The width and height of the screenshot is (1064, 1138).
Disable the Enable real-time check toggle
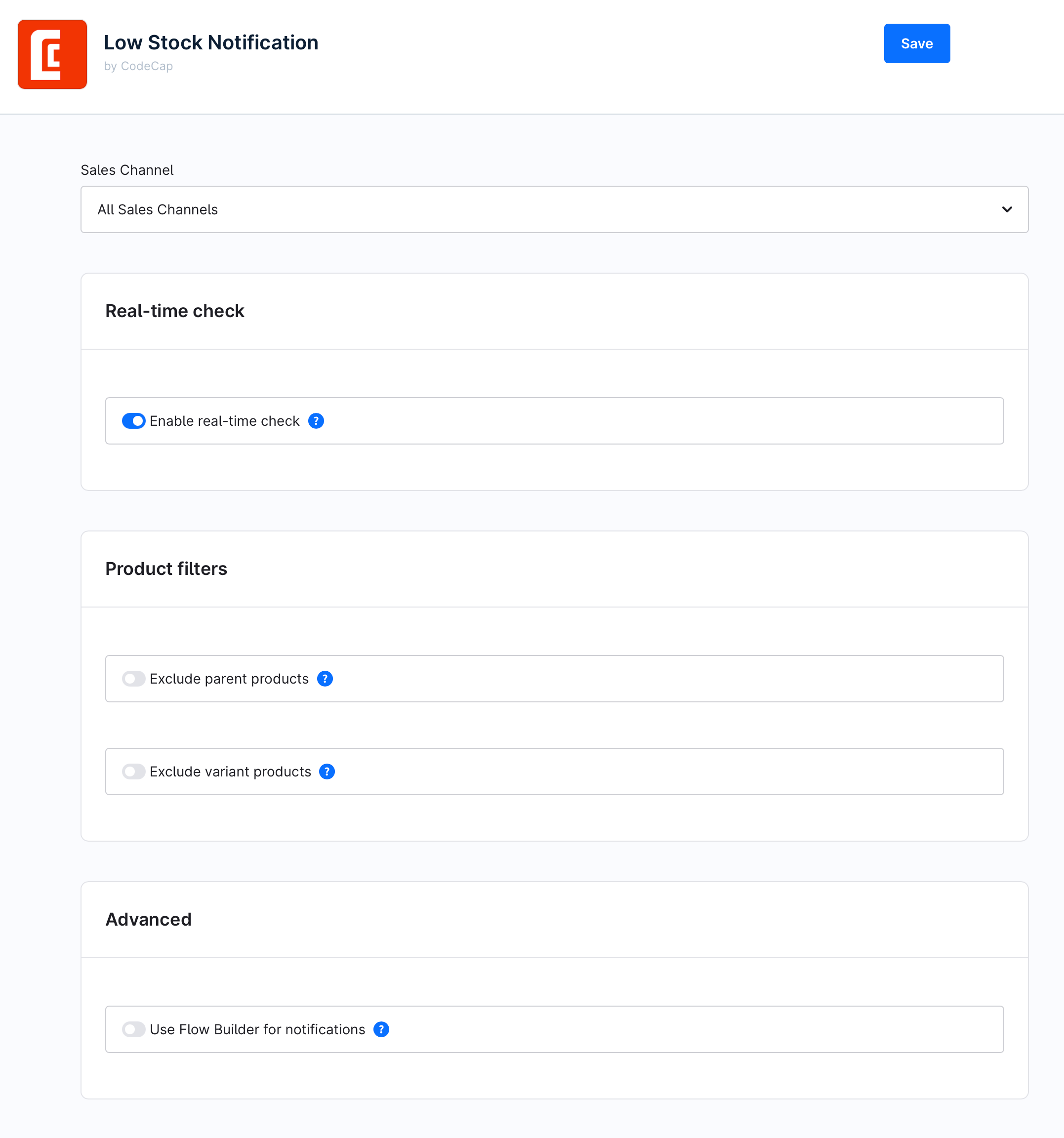pos(133,421)
